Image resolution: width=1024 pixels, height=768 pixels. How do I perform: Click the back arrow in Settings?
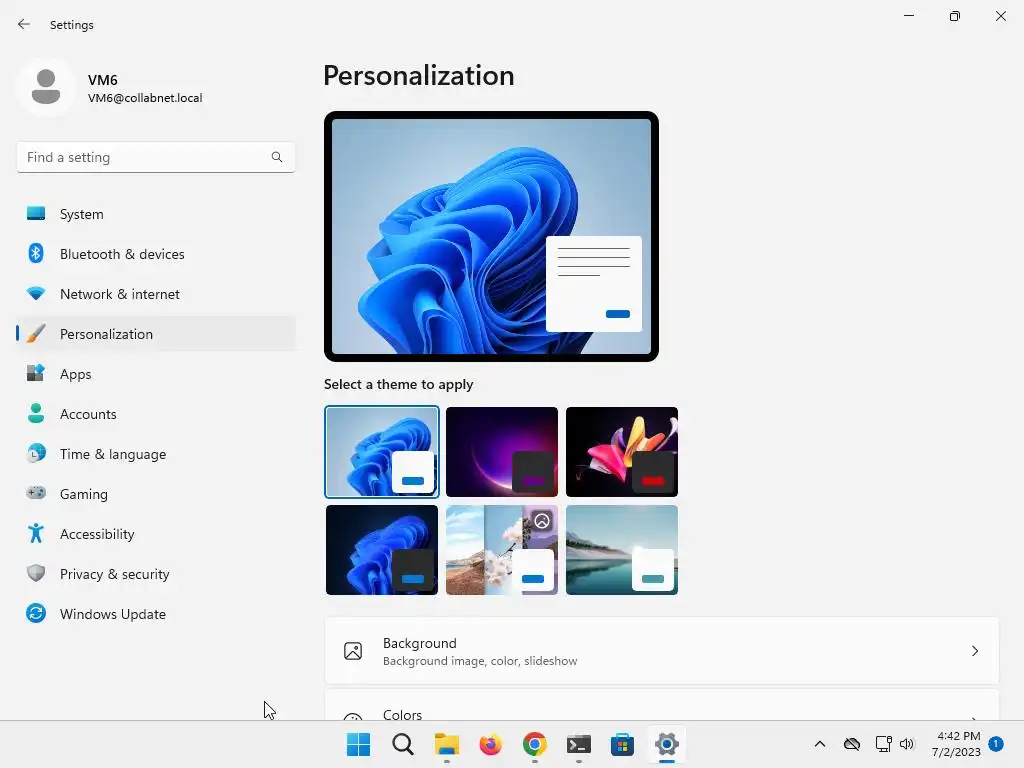(24, 24)
